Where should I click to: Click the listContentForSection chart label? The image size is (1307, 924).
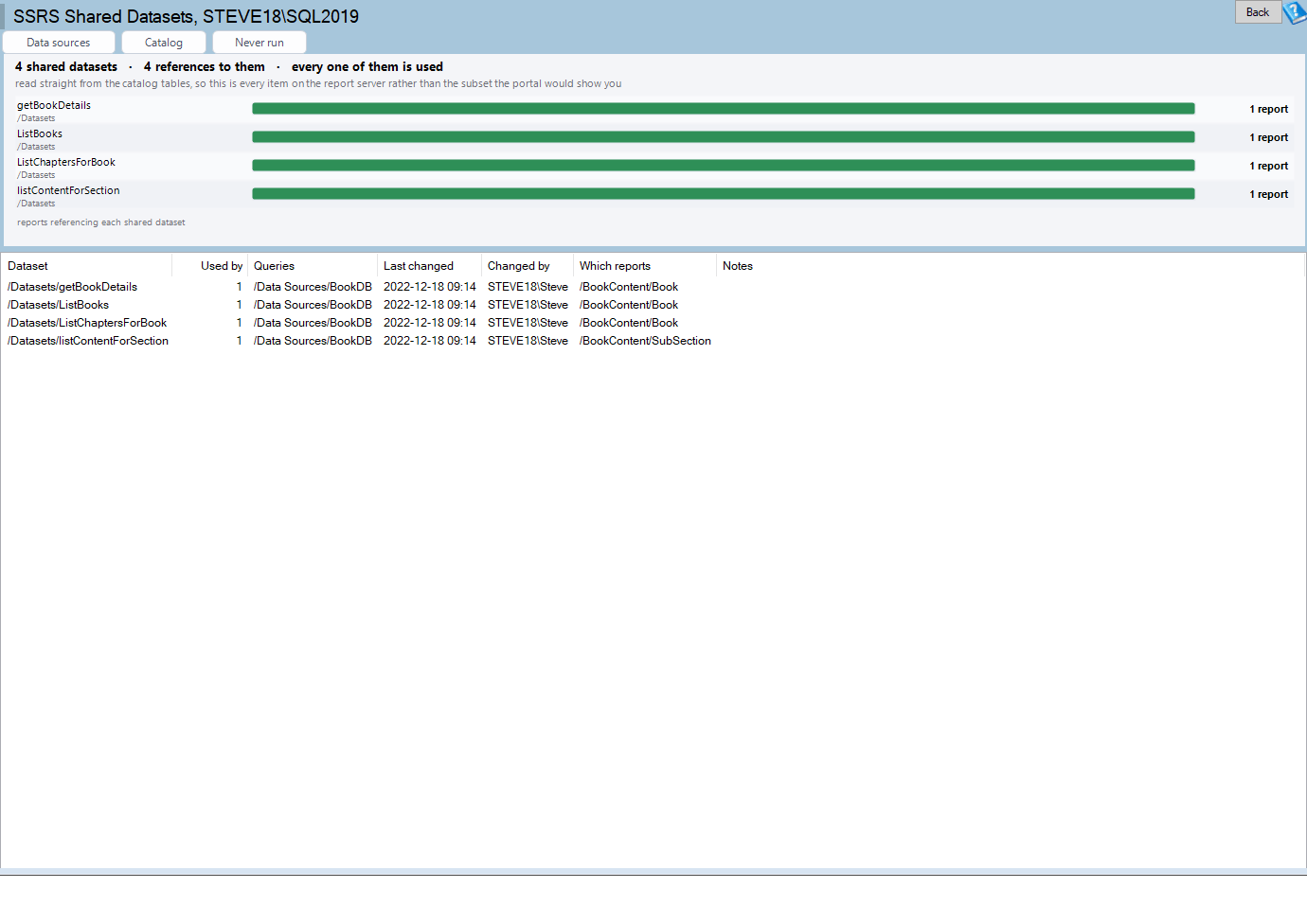68,190
